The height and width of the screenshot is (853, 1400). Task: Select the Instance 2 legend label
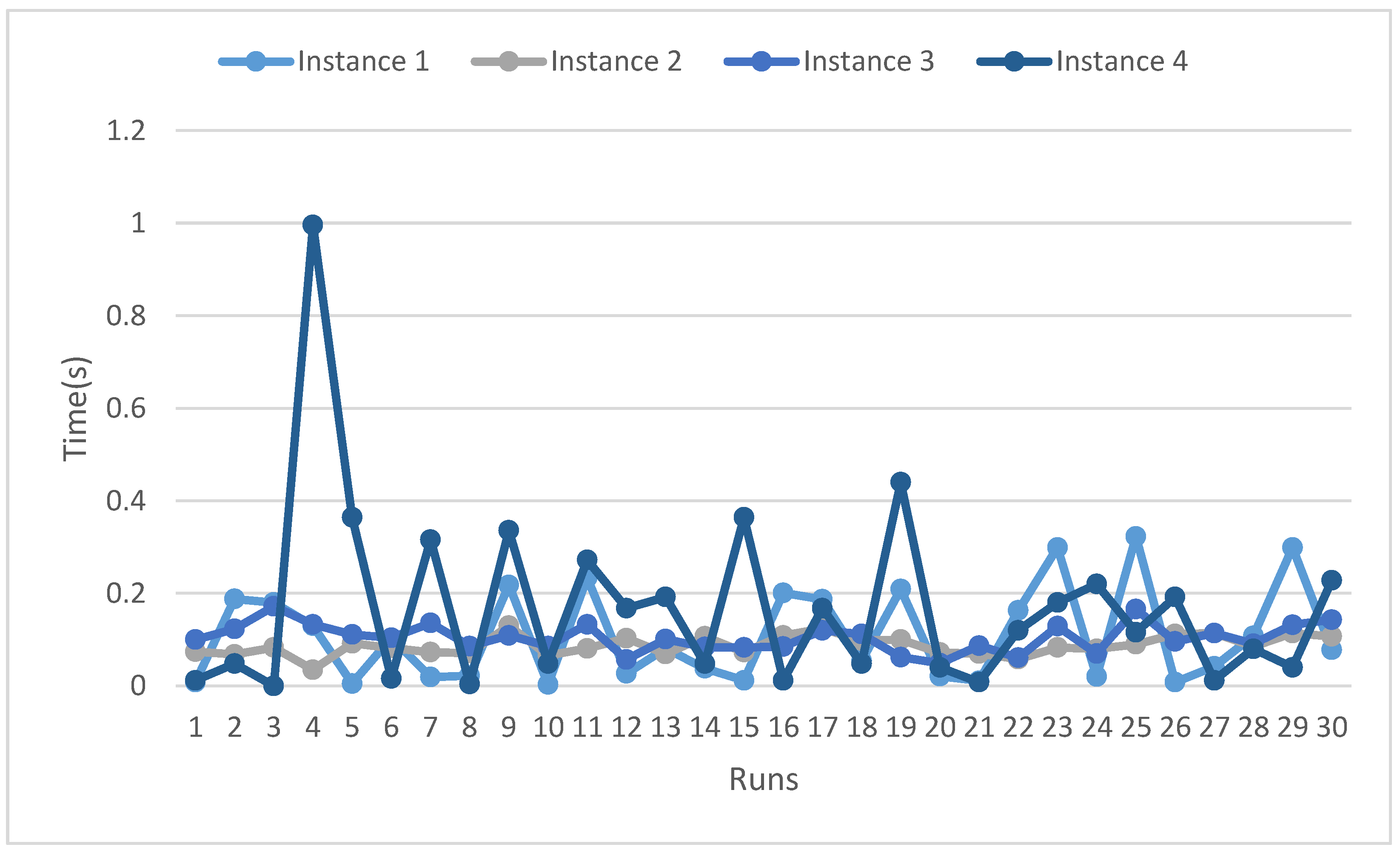click(616, 61)
